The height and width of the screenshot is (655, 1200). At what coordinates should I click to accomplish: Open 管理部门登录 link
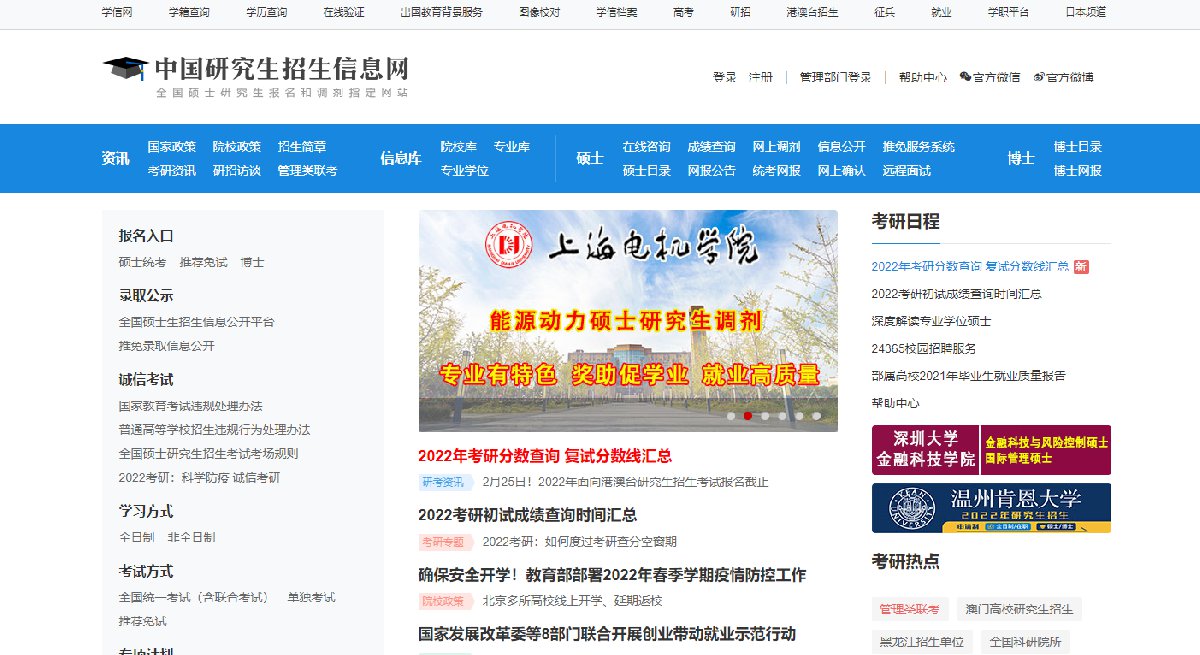(835, 77)
